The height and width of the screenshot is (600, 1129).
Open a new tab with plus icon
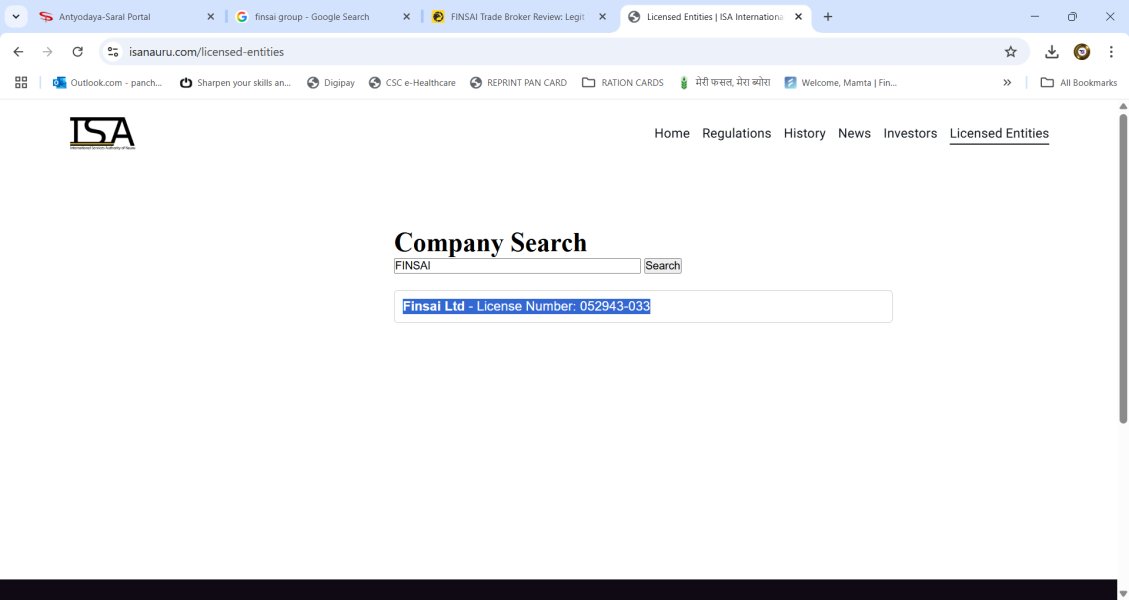coord(828,17)
